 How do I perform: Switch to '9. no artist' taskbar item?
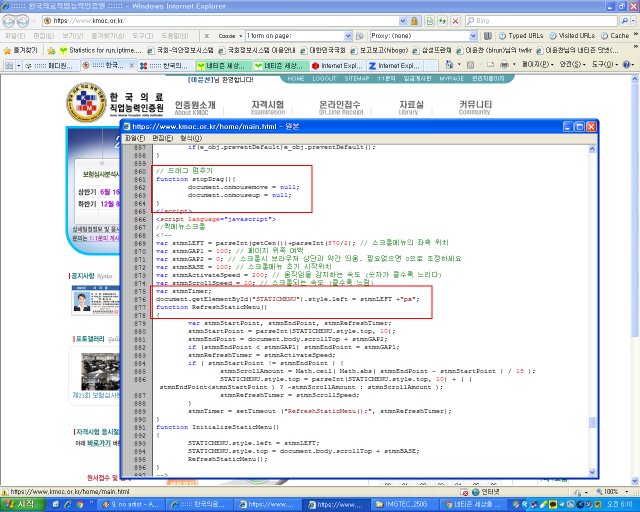(131, 505)
